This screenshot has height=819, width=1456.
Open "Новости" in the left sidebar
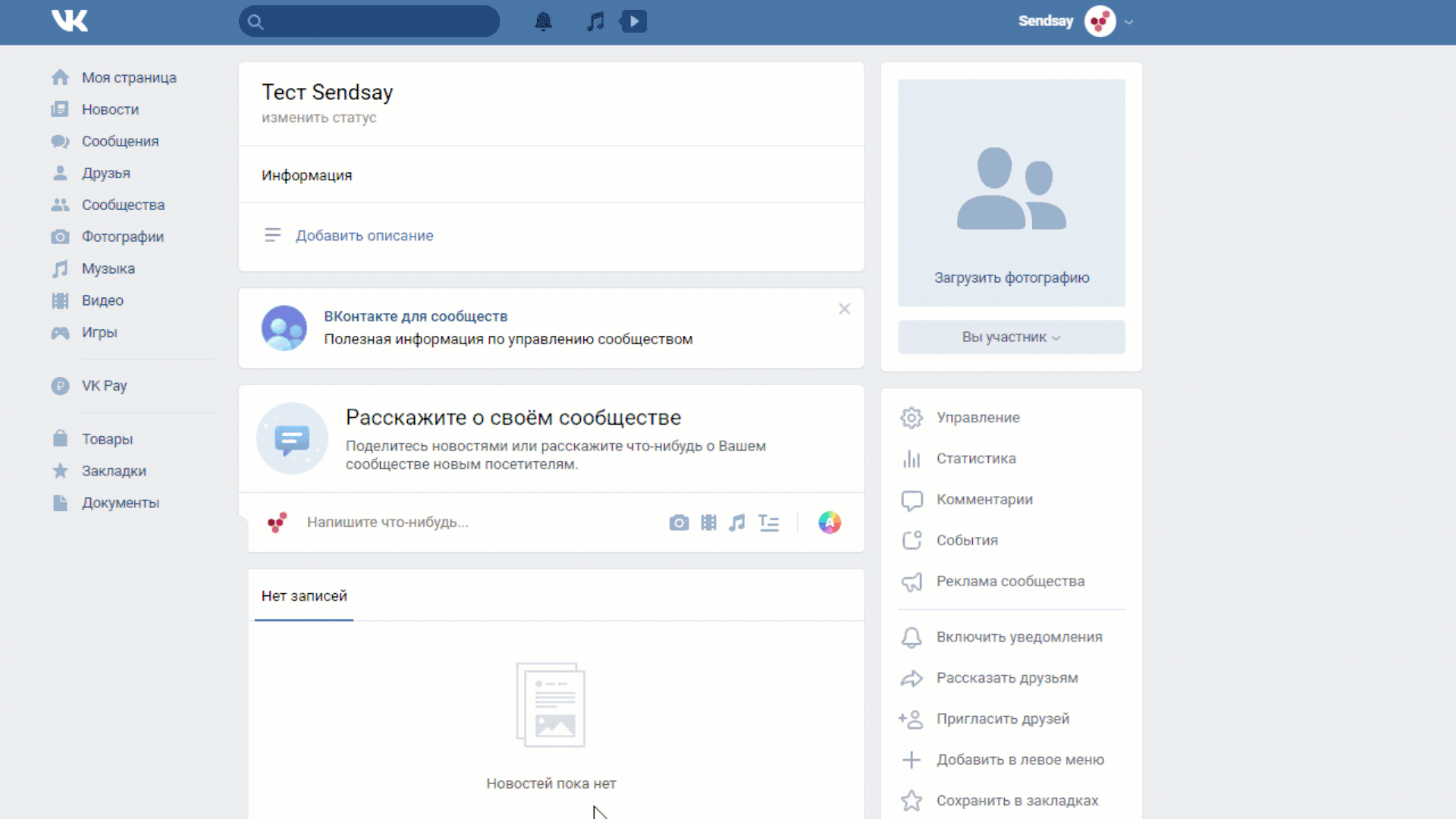(109, 108)
